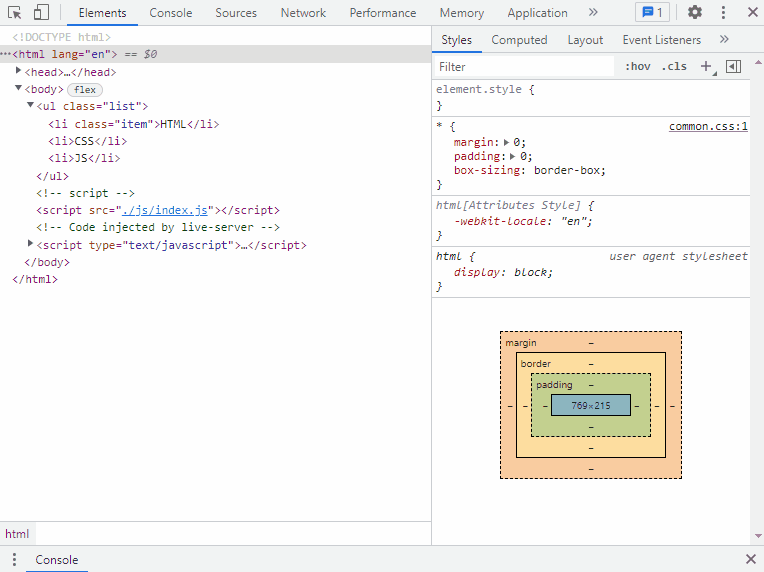Click the element.style rule block
The width and height of the screenshot is (764, 572).
point(591,97)
